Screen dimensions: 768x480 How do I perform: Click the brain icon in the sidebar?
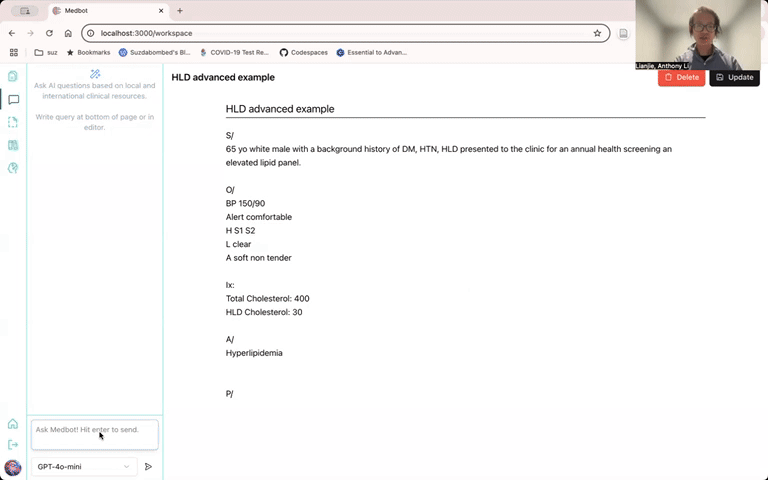point(13,168)
